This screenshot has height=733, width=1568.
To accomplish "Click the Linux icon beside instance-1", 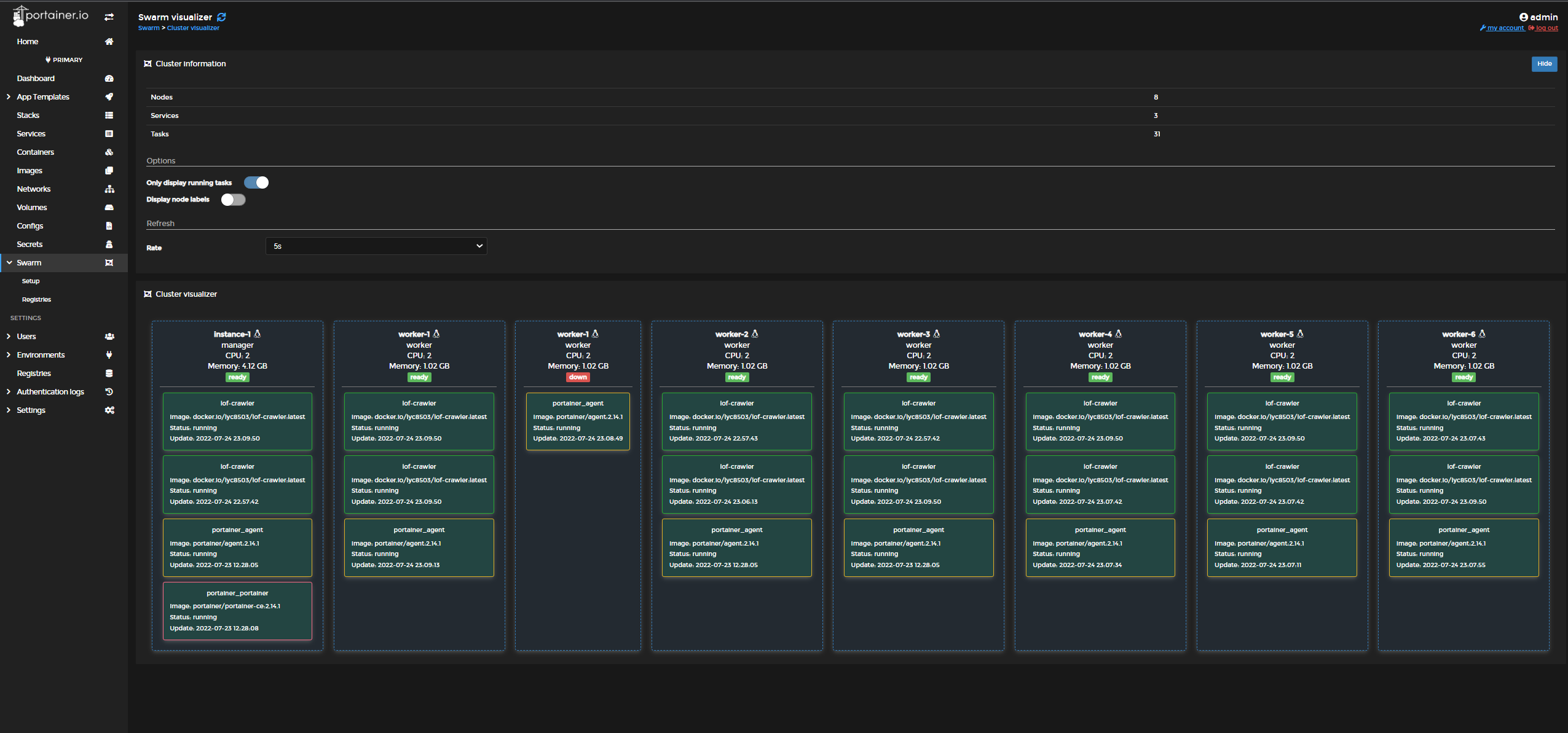I will click(x=258, y=334).
